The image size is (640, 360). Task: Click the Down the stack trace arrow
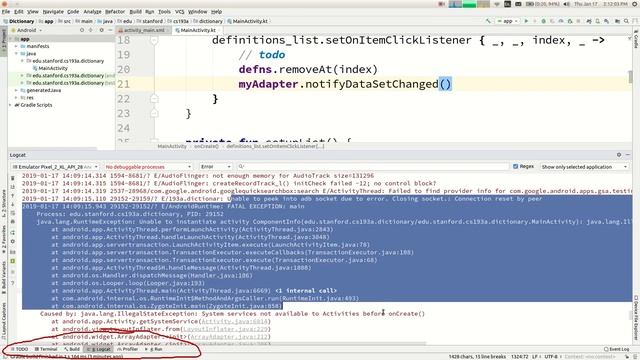13,204
